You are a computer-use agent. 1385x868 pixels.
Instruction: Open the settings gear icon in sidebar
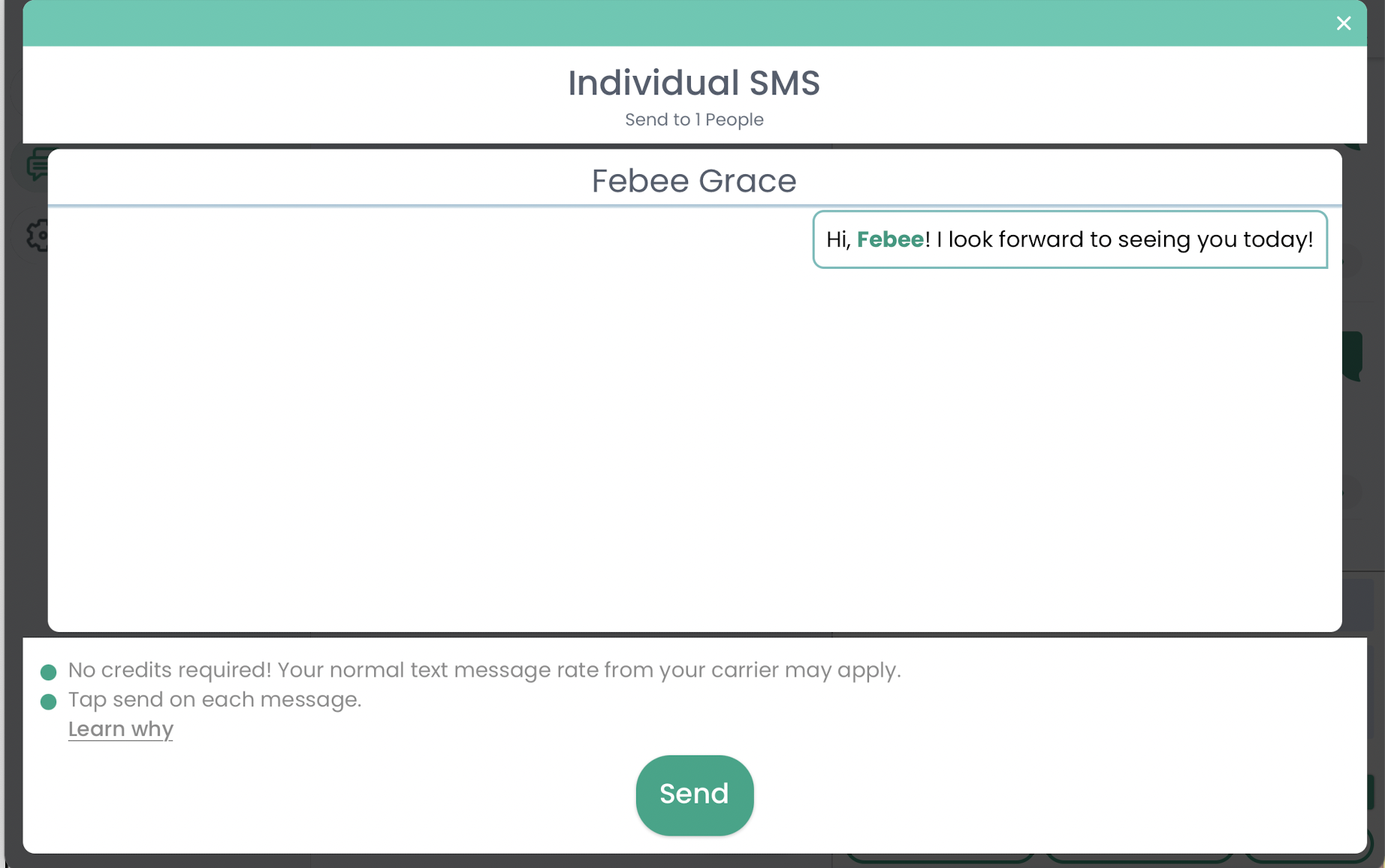[37, 236]
